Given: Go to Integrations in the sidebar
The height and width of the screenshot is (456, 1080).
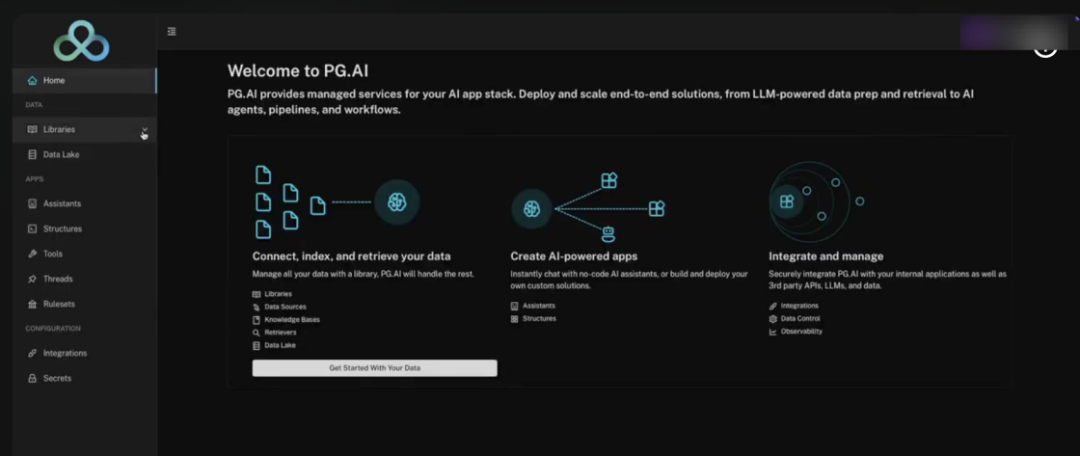Looking at the screenshot, I should tap(84, 353).
